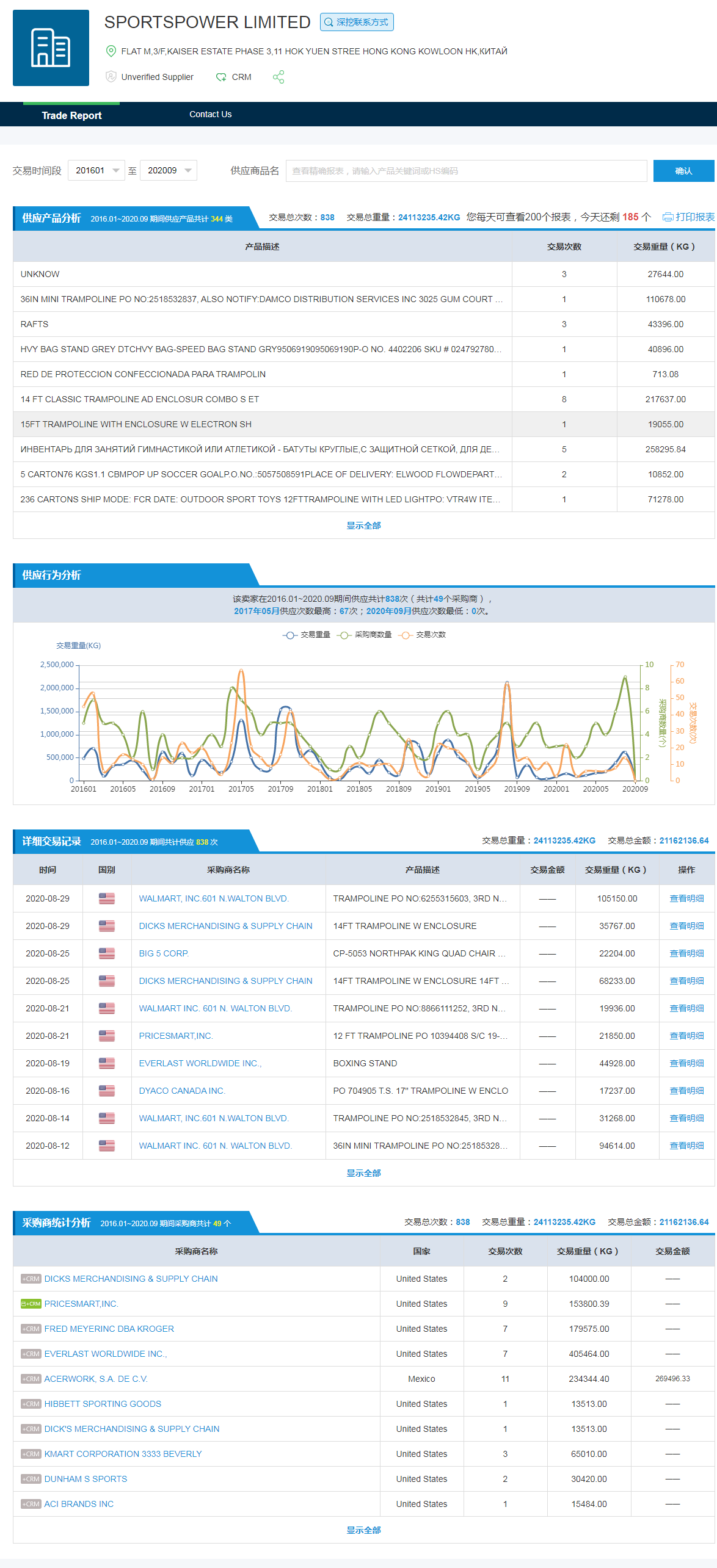
Task: Click the blue 确认 confirm button
Action: pos(683,171)
